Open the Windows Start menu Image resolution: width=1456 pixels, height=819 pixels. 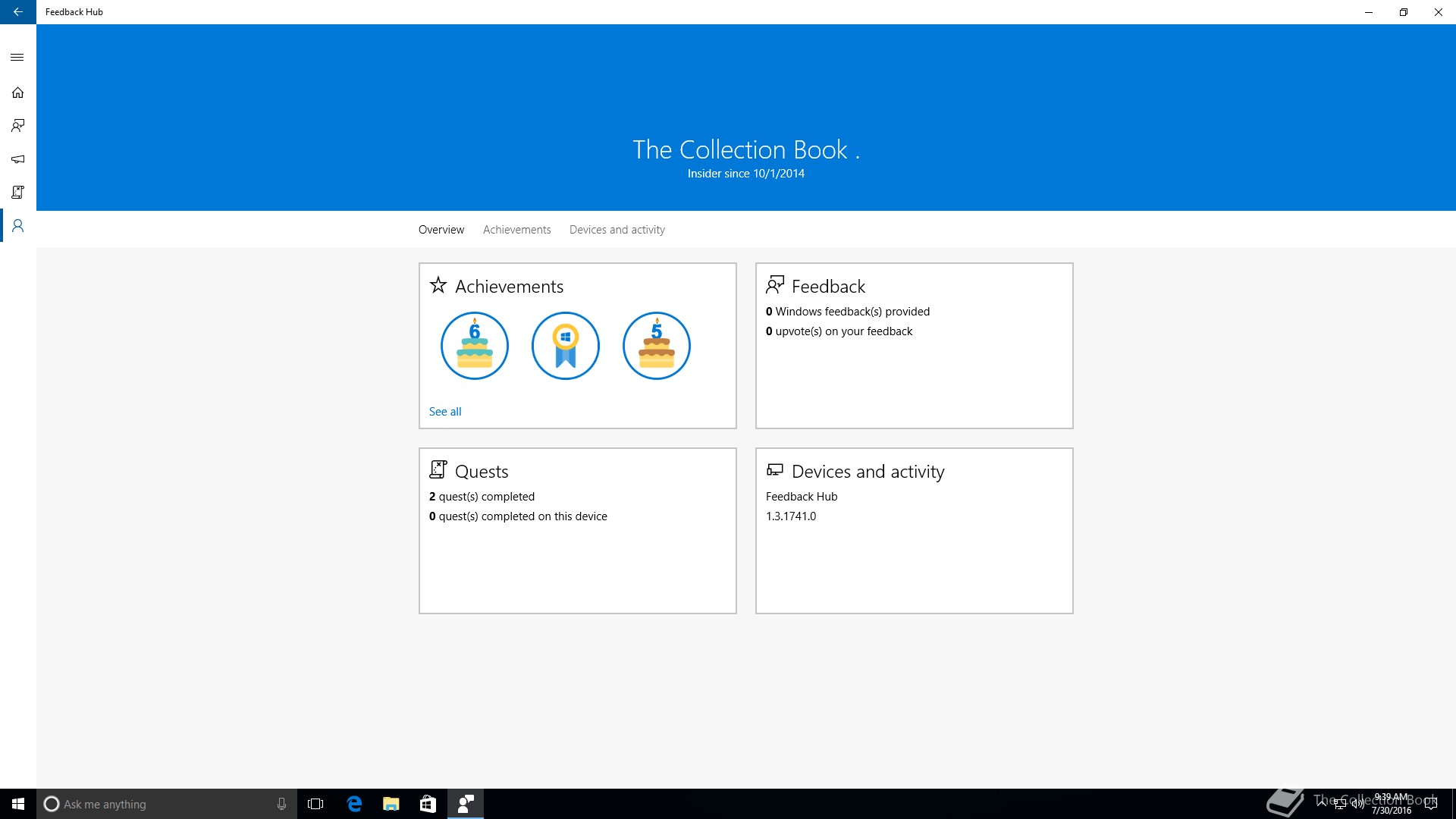click(18, 804)
